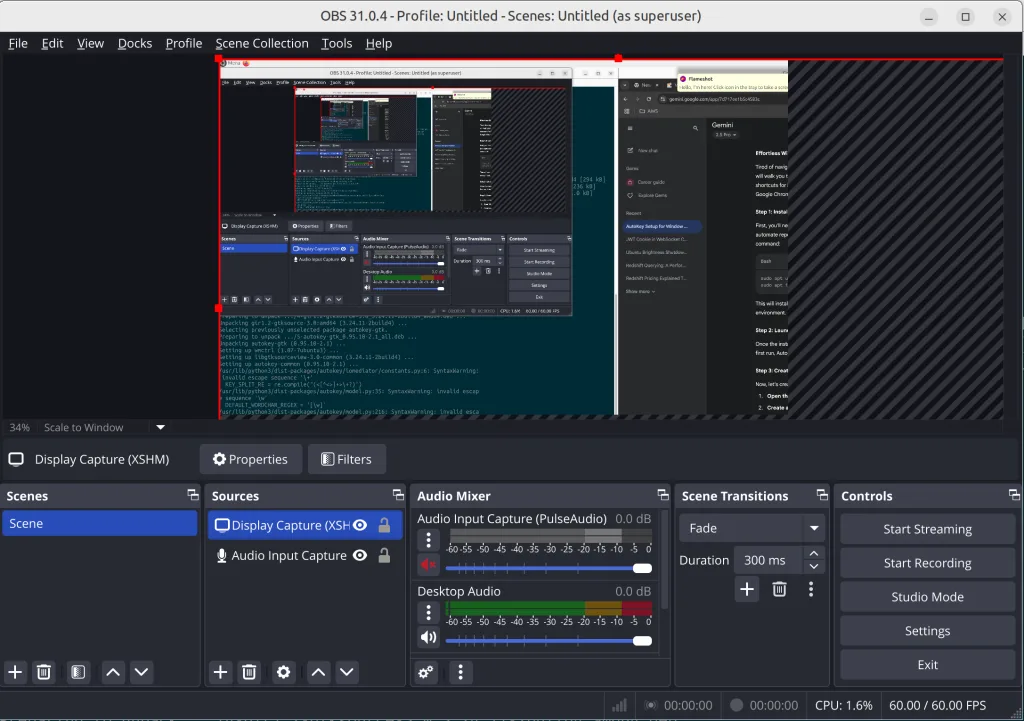Pop out the Sources dock
Image resolution: width=1024 pixels, height=721 pixels.
coord(398,495)
